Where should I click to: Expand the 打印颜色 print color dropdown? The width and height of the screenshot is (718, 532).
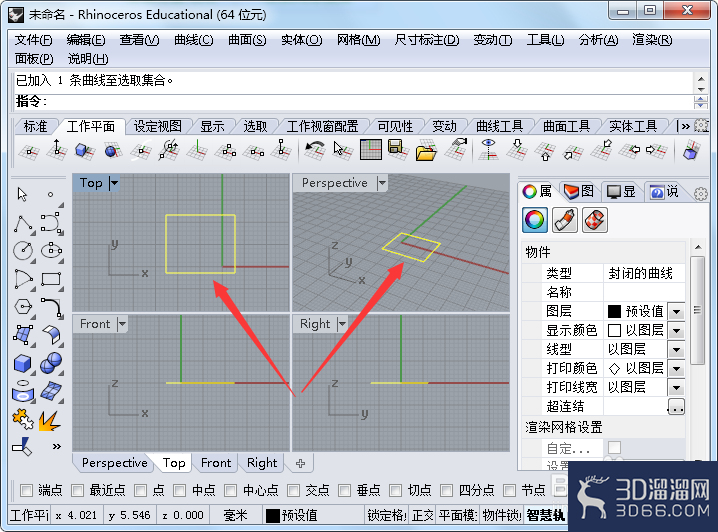point(676,369)
